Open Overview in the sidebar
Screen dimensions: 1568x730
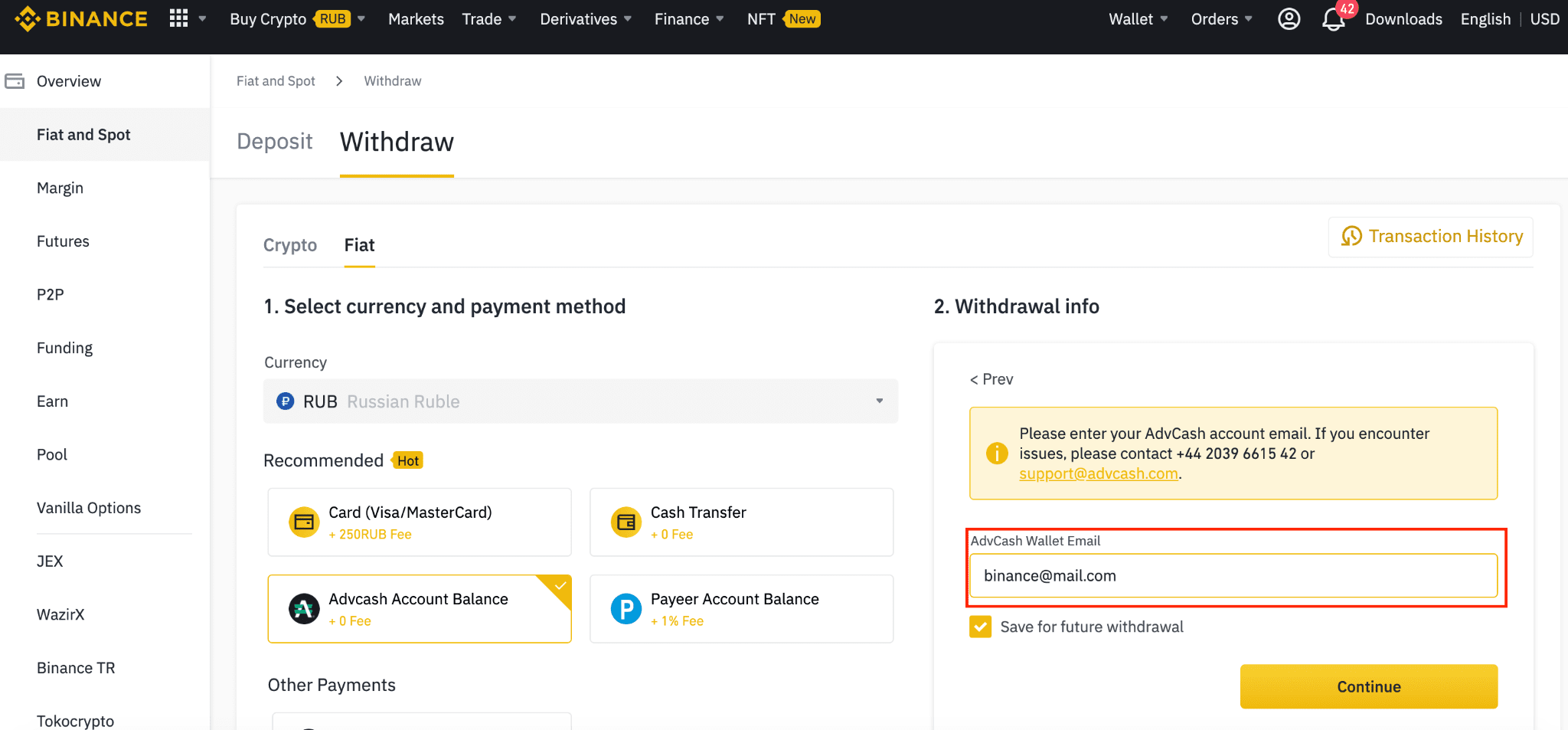[105, 81]
